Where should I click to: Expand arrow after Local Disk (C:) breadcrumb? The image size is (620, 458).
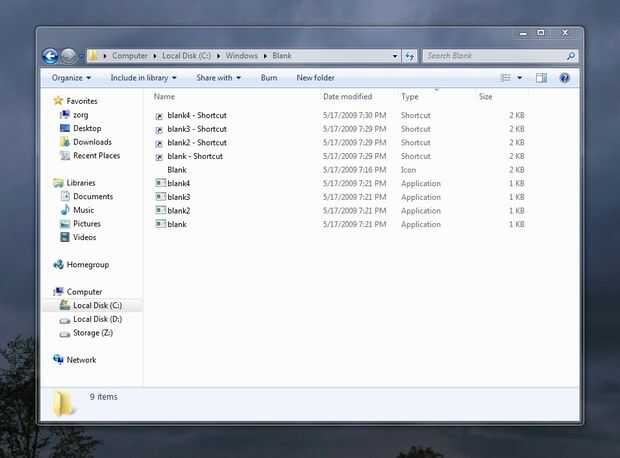(x=218, y=56)
